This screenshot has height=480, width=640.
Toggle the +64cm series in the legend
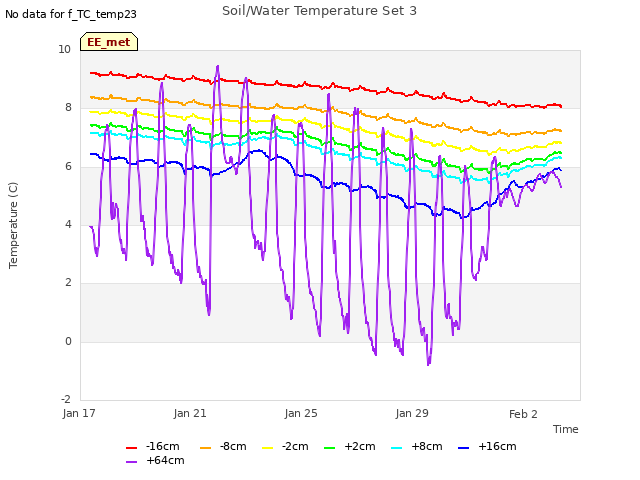[155, 461]
